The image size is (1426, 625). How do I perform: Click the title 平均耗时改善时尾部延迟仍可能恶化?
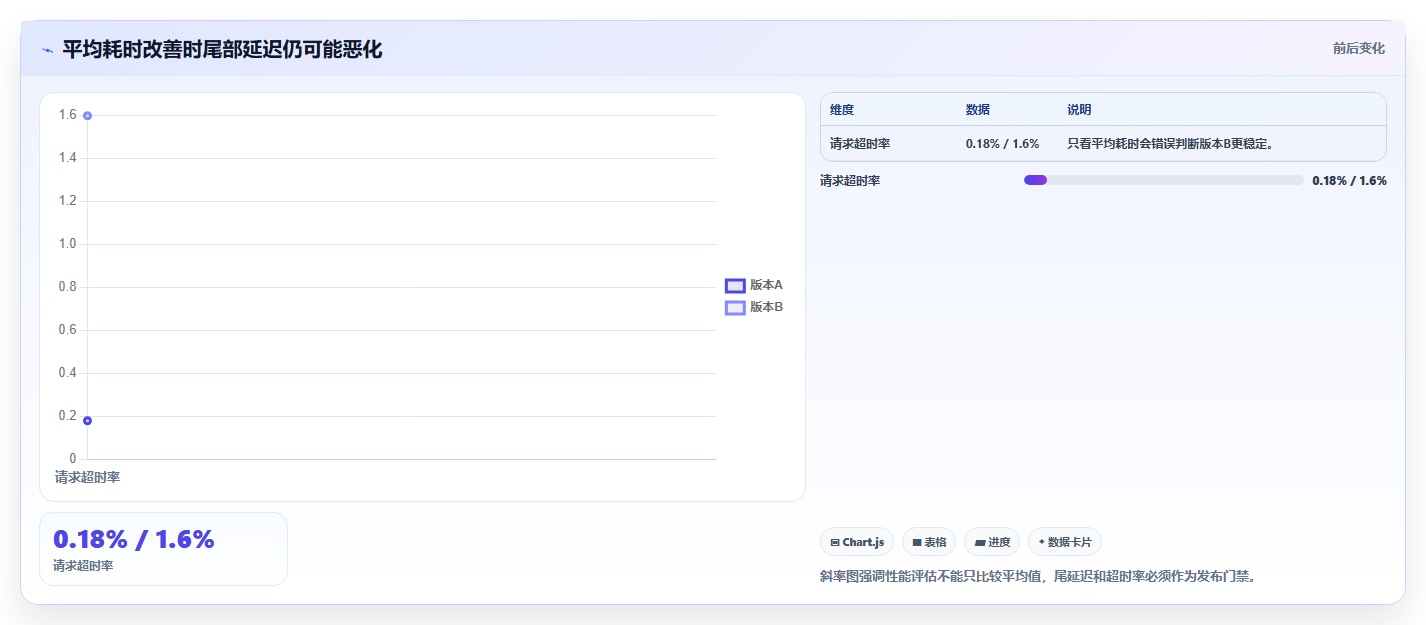[222, 49]
